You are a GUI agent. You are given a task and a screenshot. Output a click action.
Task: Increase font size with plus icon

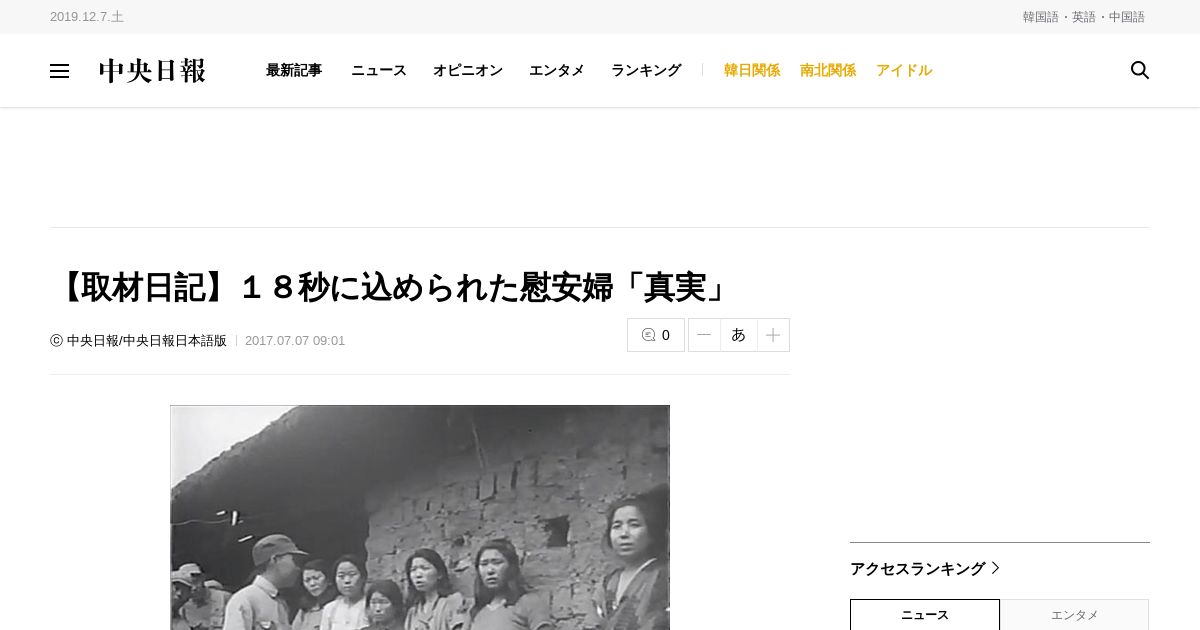point(773,335)
